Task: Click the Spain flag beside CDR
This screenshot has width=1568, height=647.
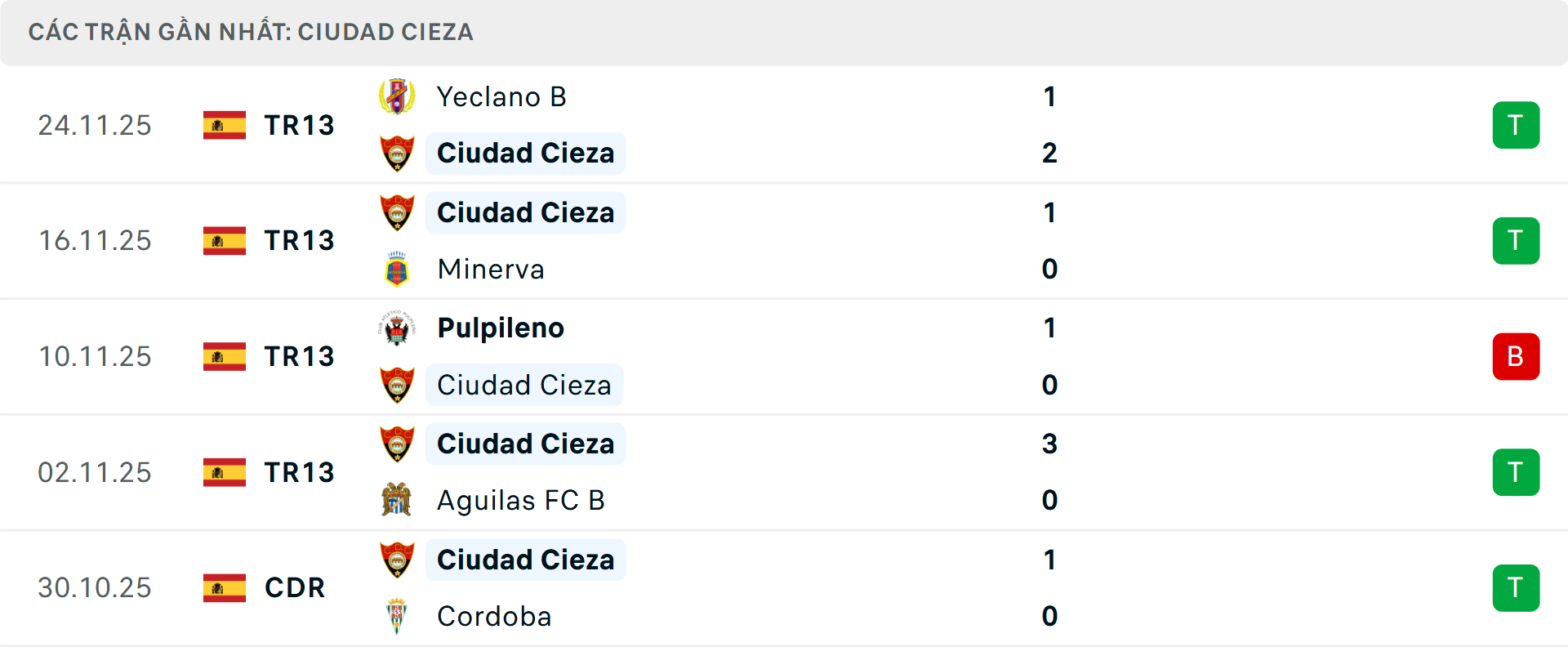Action: point(225,588)
